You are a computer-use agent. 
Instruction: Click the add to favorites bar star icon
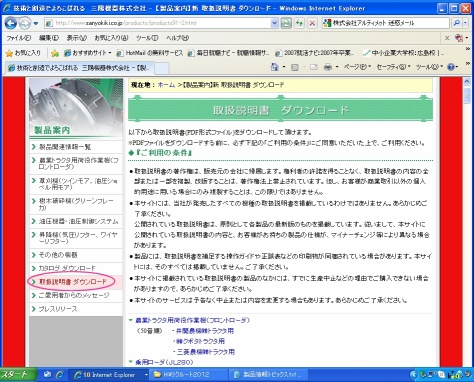point(55,53)
